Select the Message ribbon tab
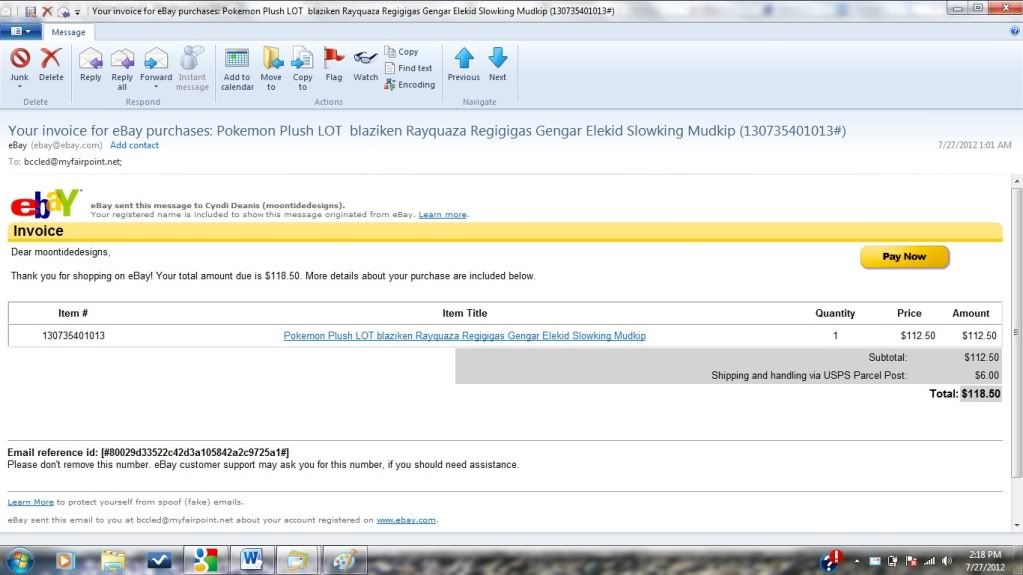The image size is (1023, 575). click(69, 32)
